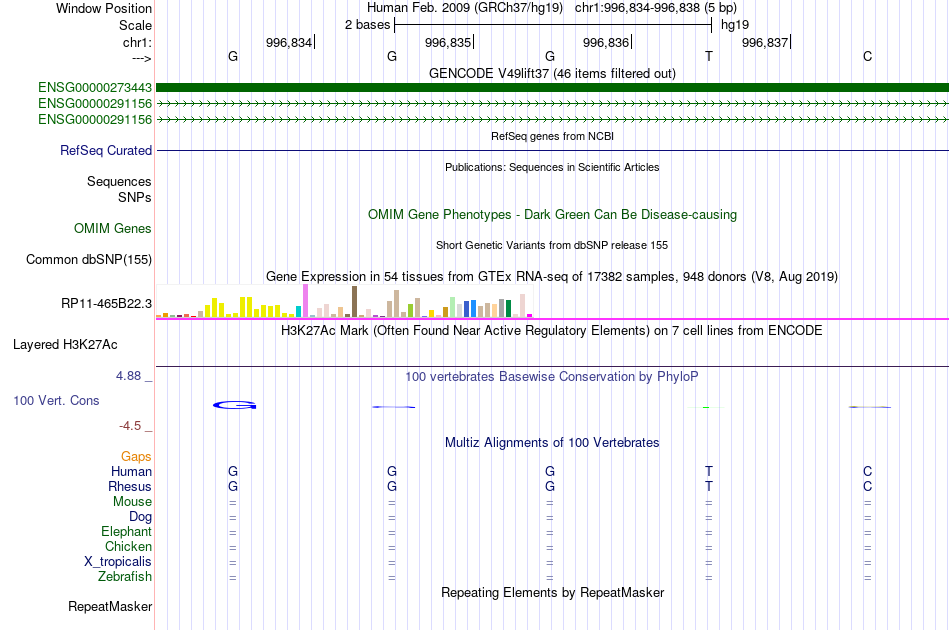This screenshot has height=630, width=950.
Task: Click the 996,834 ruler position
Action: click(x=289, y=42)
